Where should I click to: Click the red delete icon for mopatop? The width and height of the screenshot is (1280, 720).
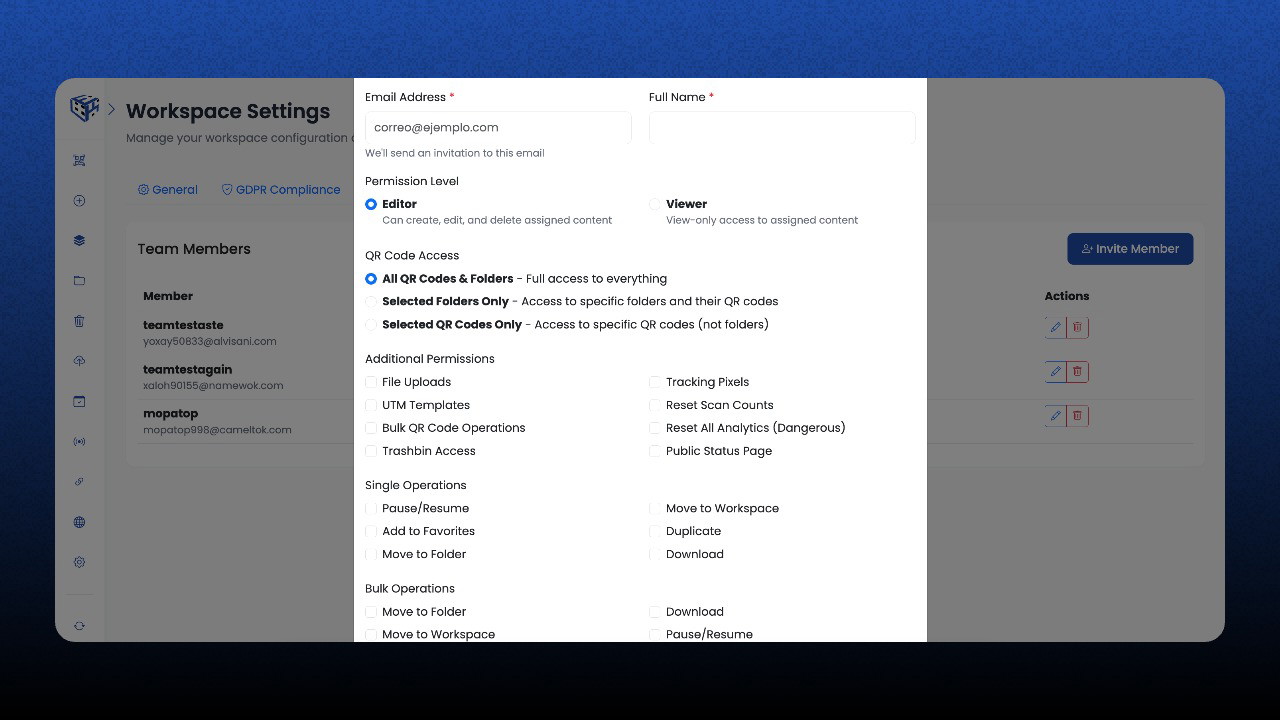[1077, 416]
